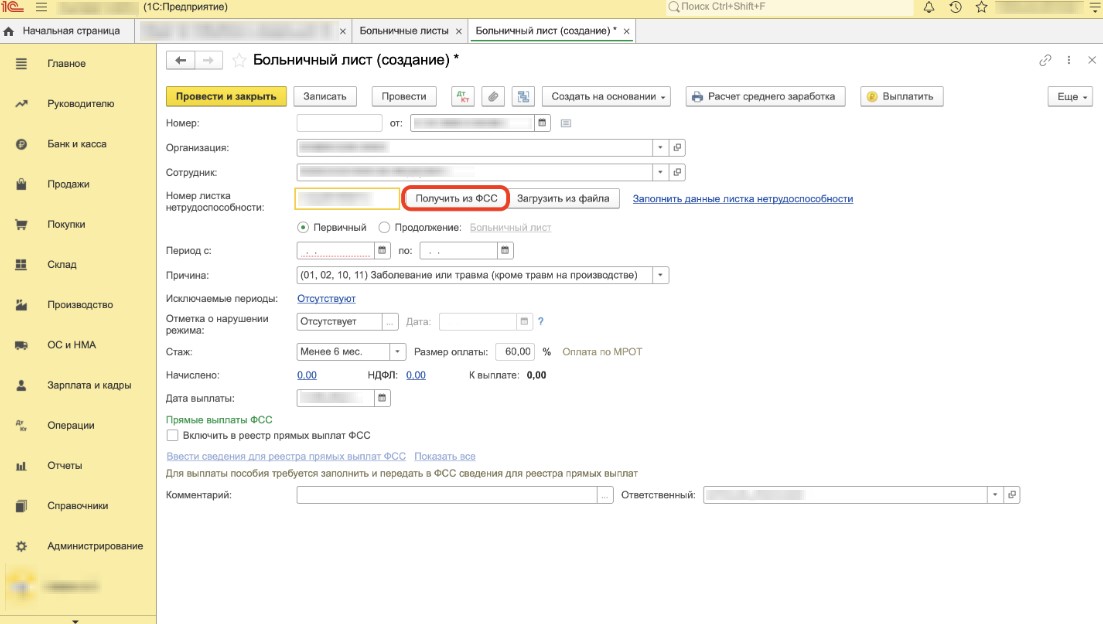Image resolution: width=1103 pixels, height=624 pixels.
Task: Open the history clock icon
Action: (956, 8)
